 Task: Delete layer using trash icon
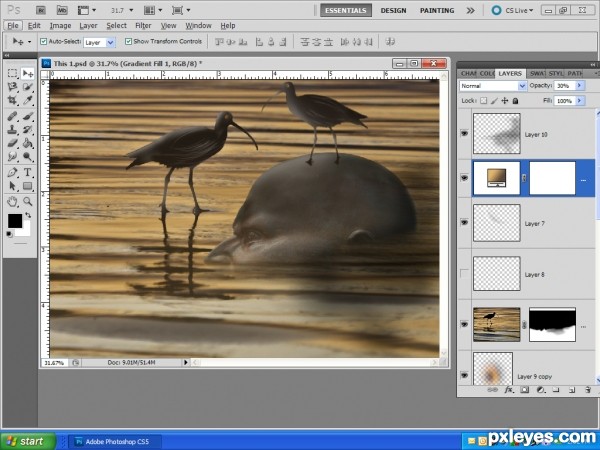pyautogui.click(x=588, y=390)
